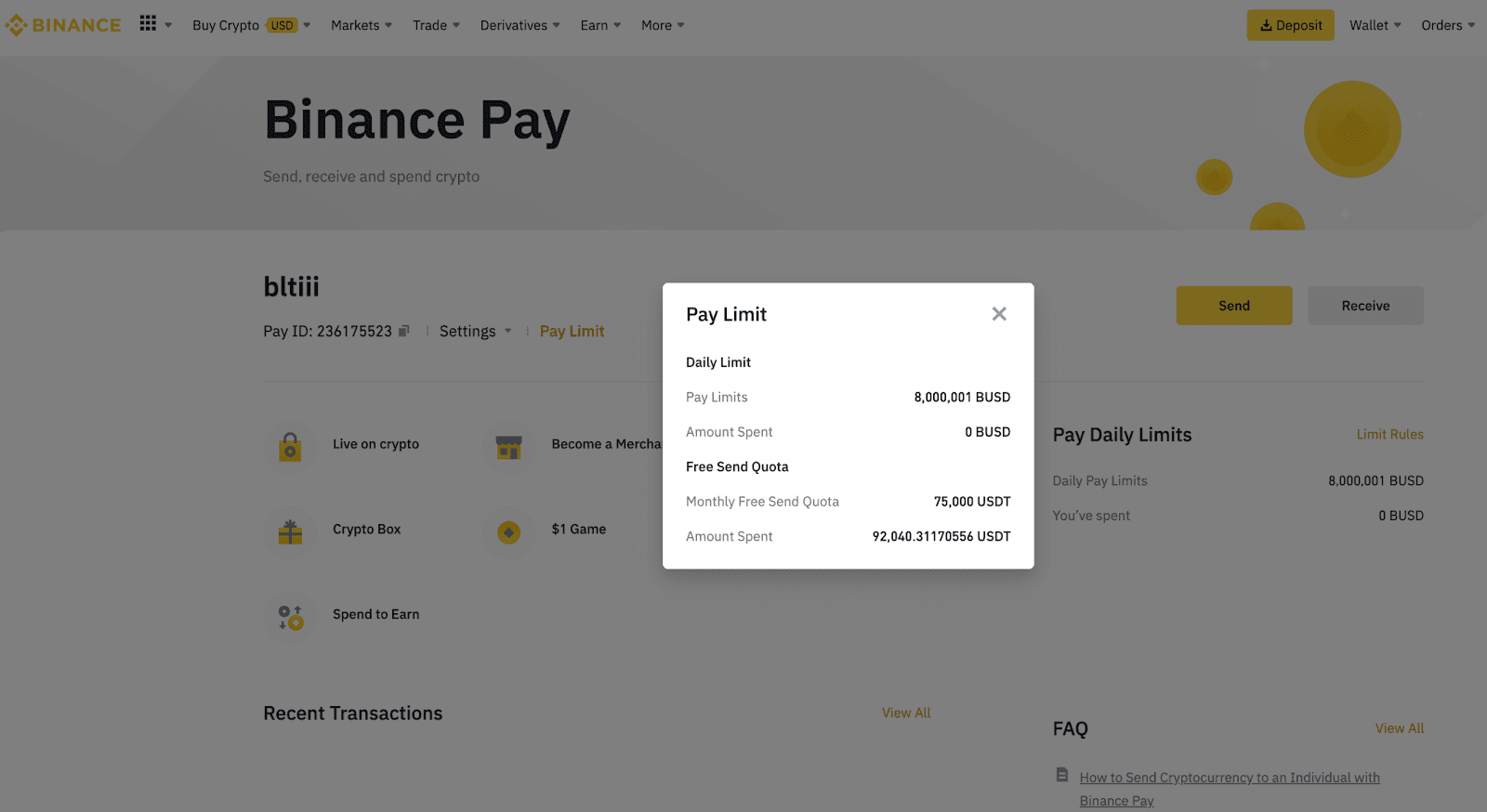Click the You've spent label
This screenshot has height=812, width=1487.
click(x=1091, y=516)
